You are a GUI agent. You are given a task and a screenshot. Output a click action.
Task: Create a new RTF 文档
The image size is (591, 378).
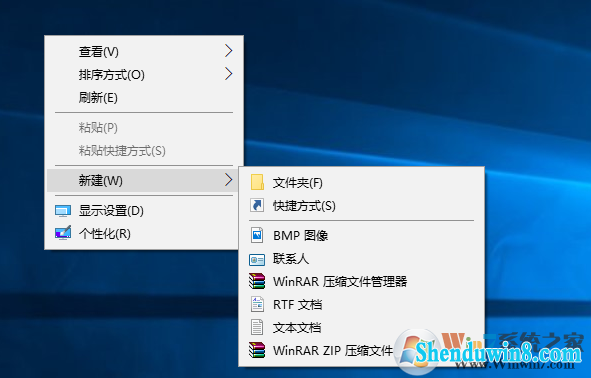(x=361, y=305)
